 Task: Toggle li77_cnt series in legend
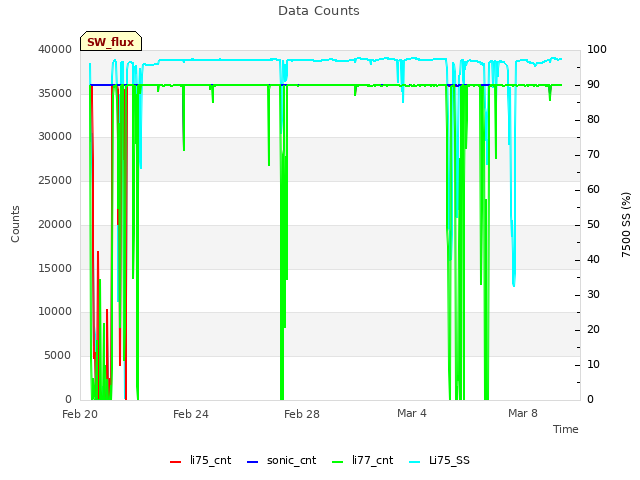tap(362, 461)
